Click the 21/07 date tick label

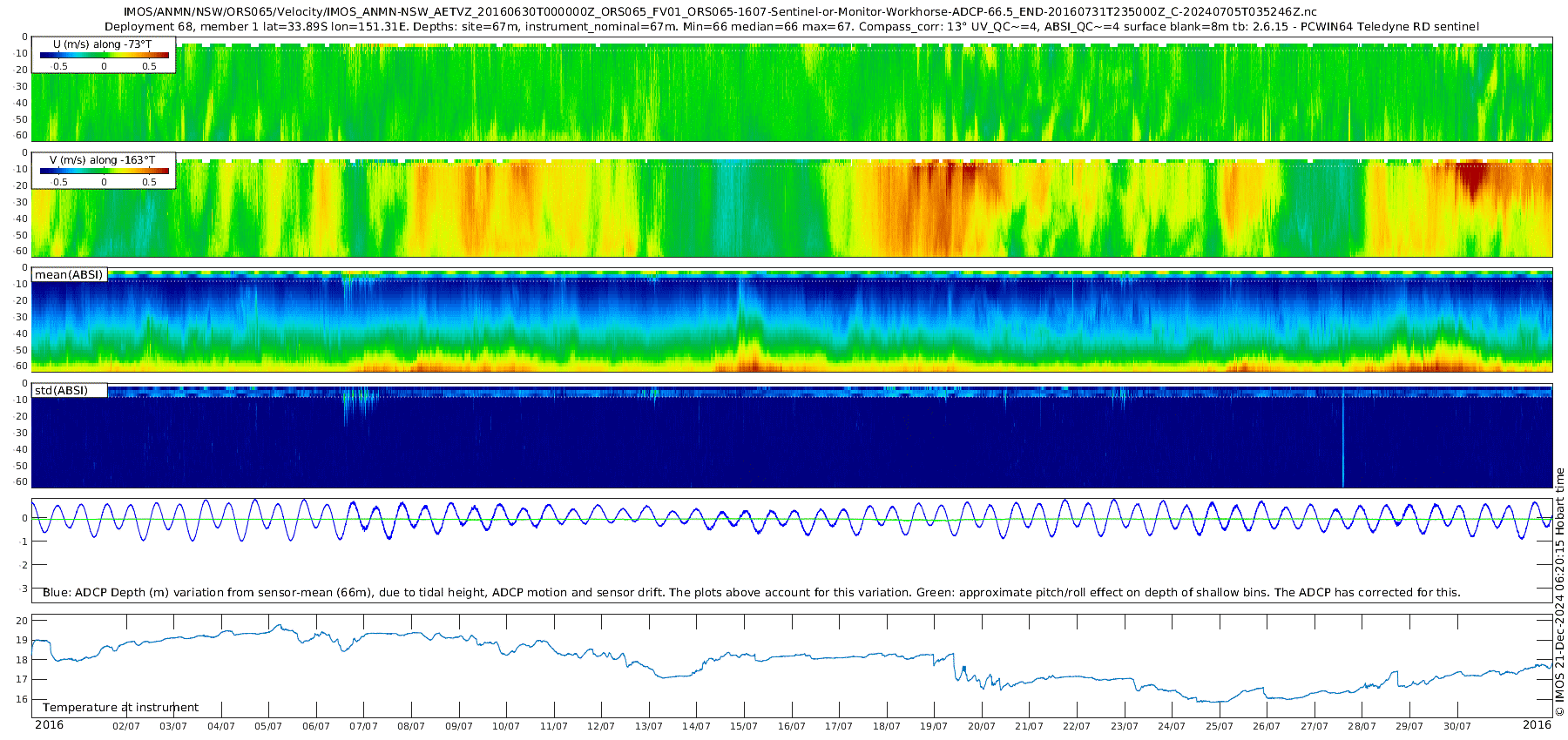[1029, 726]
